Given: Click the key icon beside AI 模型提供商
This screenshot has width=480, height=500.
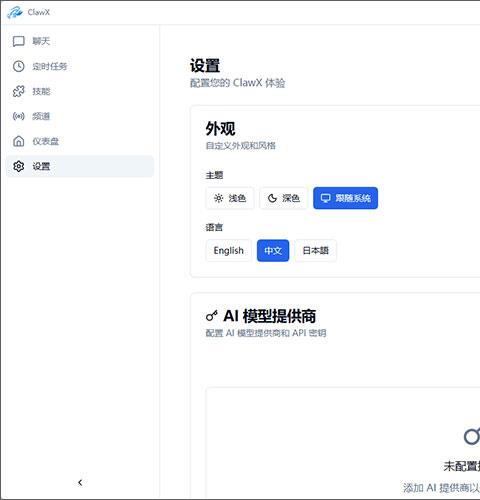Looking at the screenshot, I should coord(212,316).
